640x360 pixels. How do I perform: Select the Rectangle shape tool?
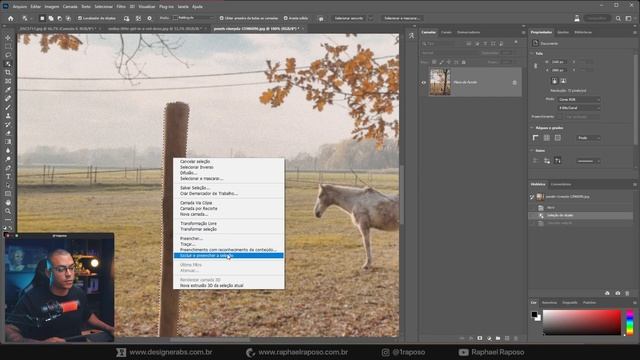coord(8,194)
